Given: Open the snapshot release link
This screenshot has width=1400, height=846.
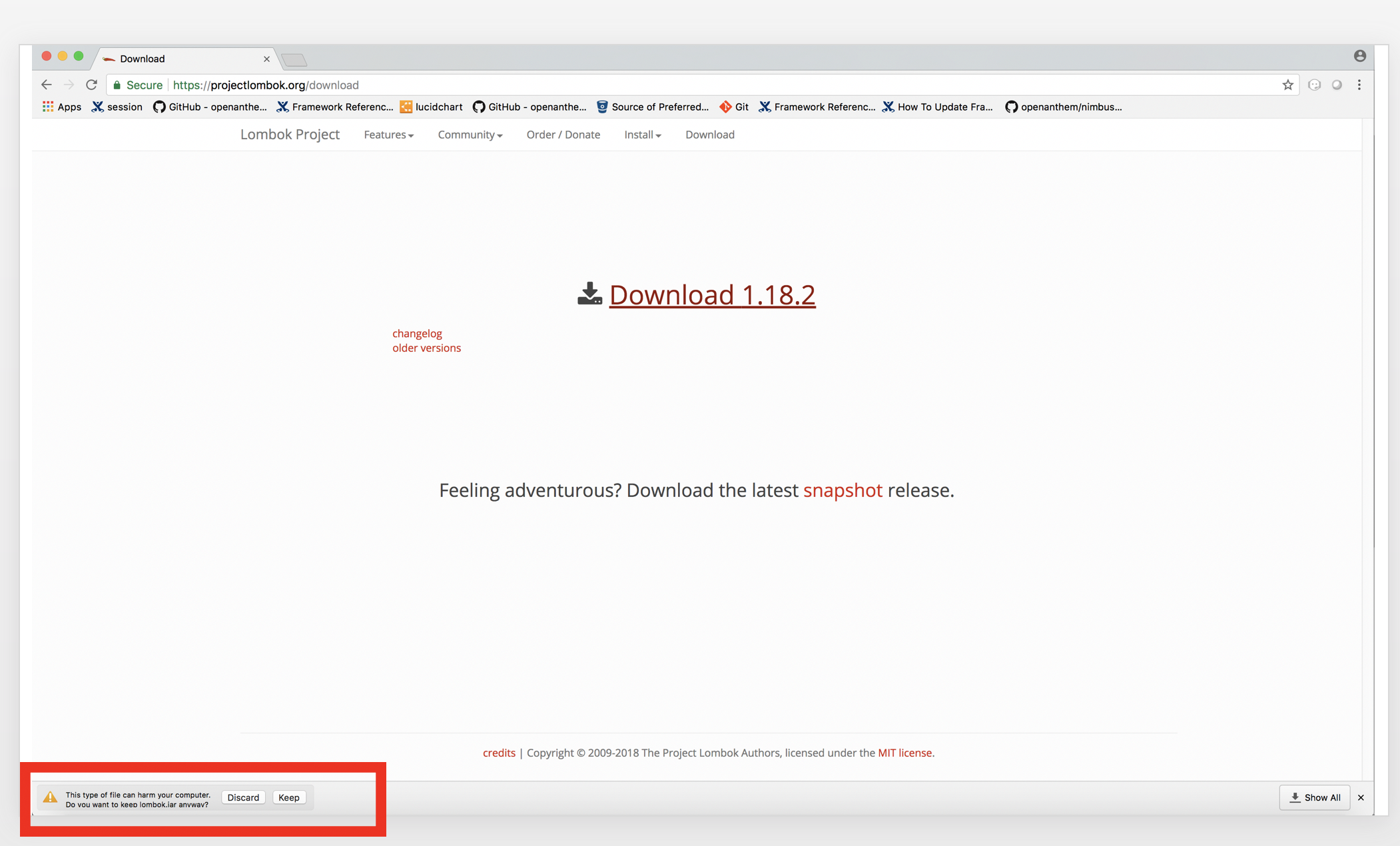Looking at the screenshot, I should point(842,490).
